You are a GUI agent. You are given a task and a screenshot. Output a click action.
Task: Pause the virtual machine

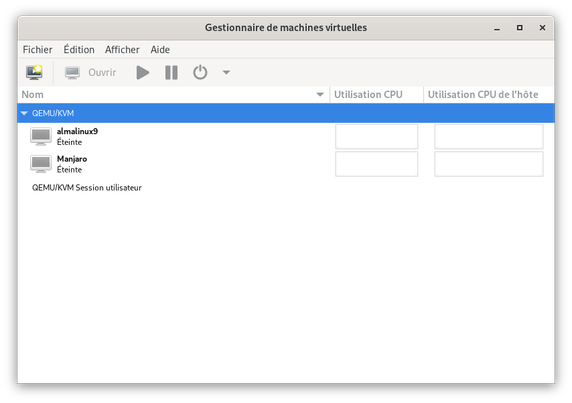point(171,72)
